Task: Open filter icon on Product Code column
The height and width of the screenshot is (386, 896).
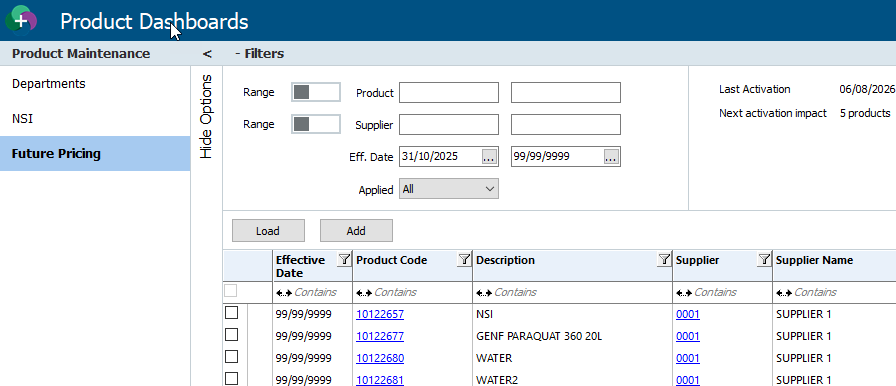Action: coord(464,260)
